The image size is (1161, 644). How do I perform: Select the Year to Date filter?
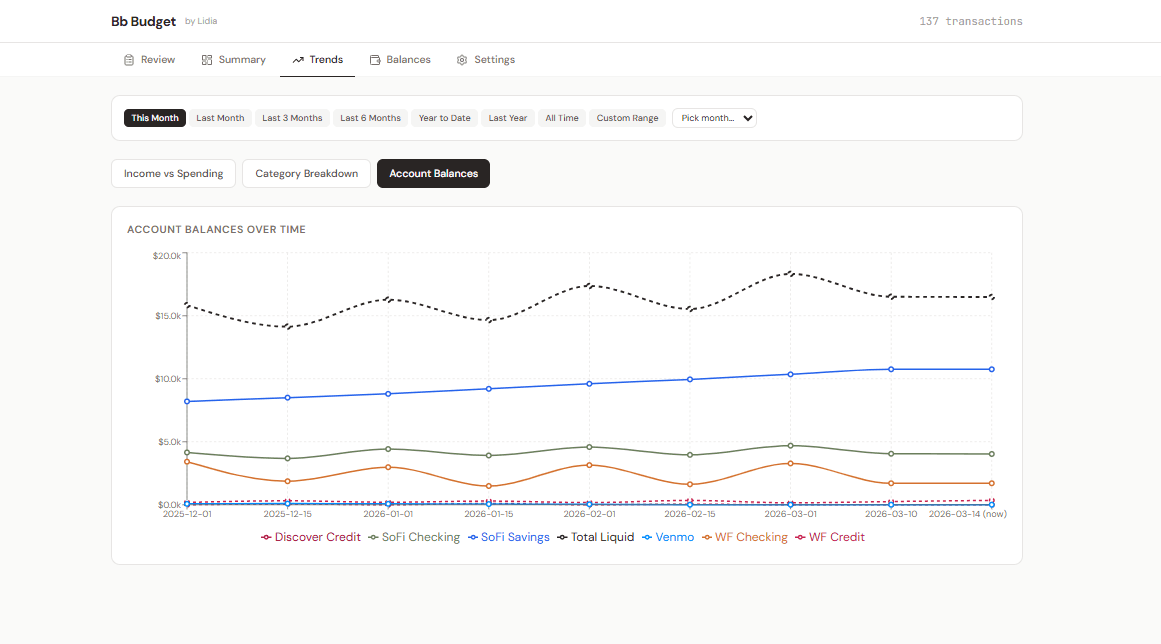tap(444, 118)
